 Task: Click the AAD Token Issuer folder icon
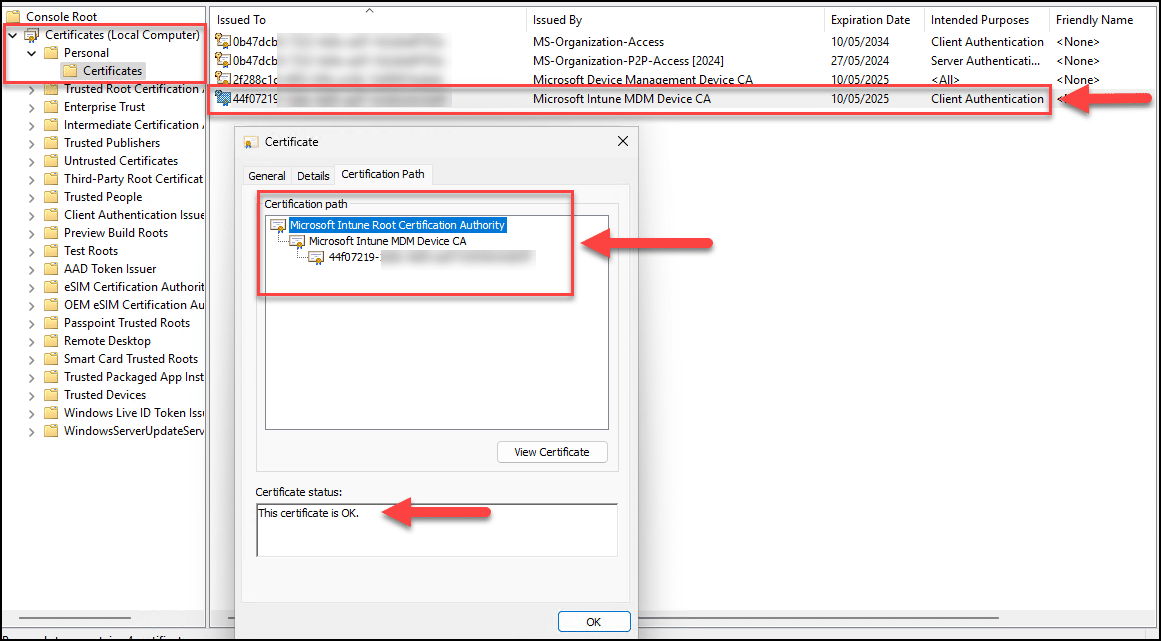51,269
